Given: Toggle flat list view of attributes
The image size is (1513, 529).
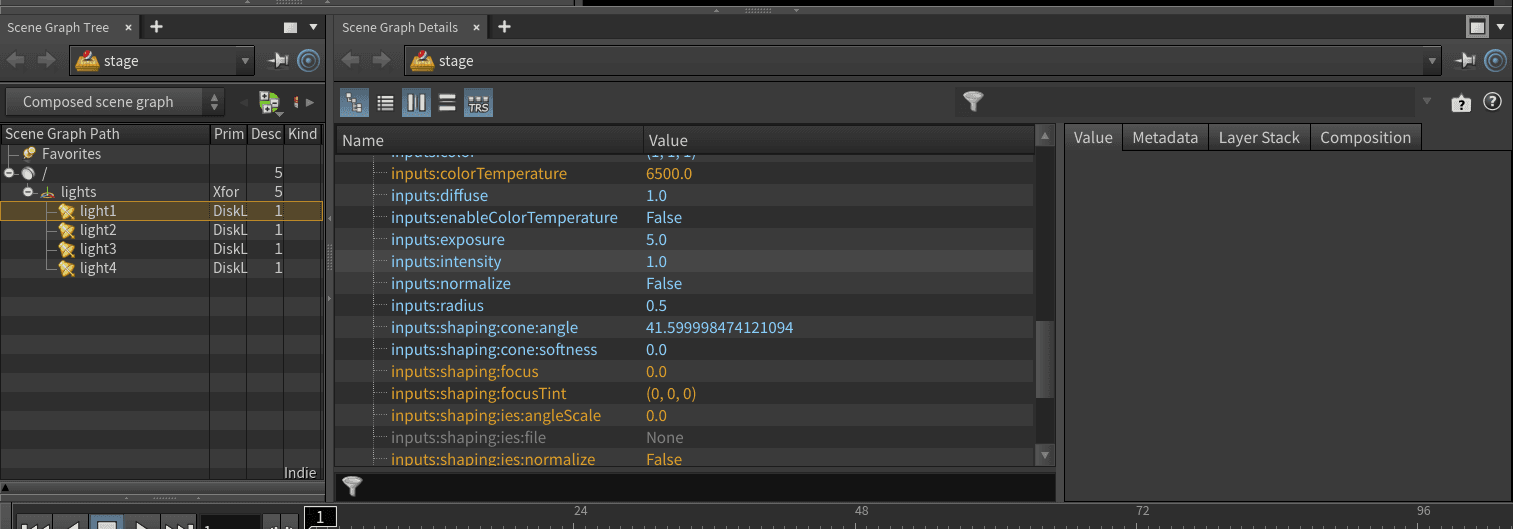Looking at the screenshot, I should (x=385, y=102).
